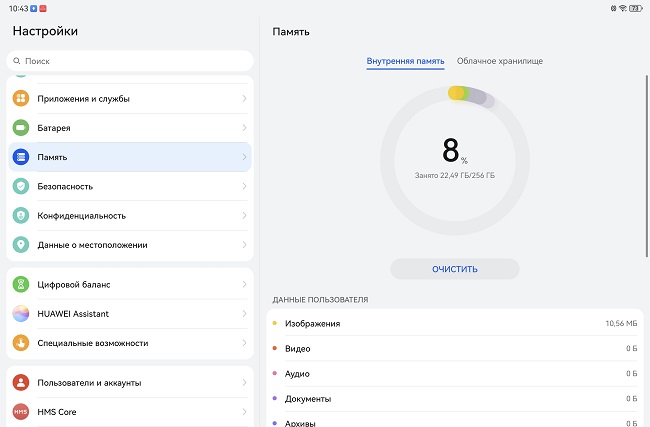The height and width of the screenshot is (427, 650).
Task: Tap the Занято 22,49 ГБ/256 ГБ text
Action: [455, 175]
